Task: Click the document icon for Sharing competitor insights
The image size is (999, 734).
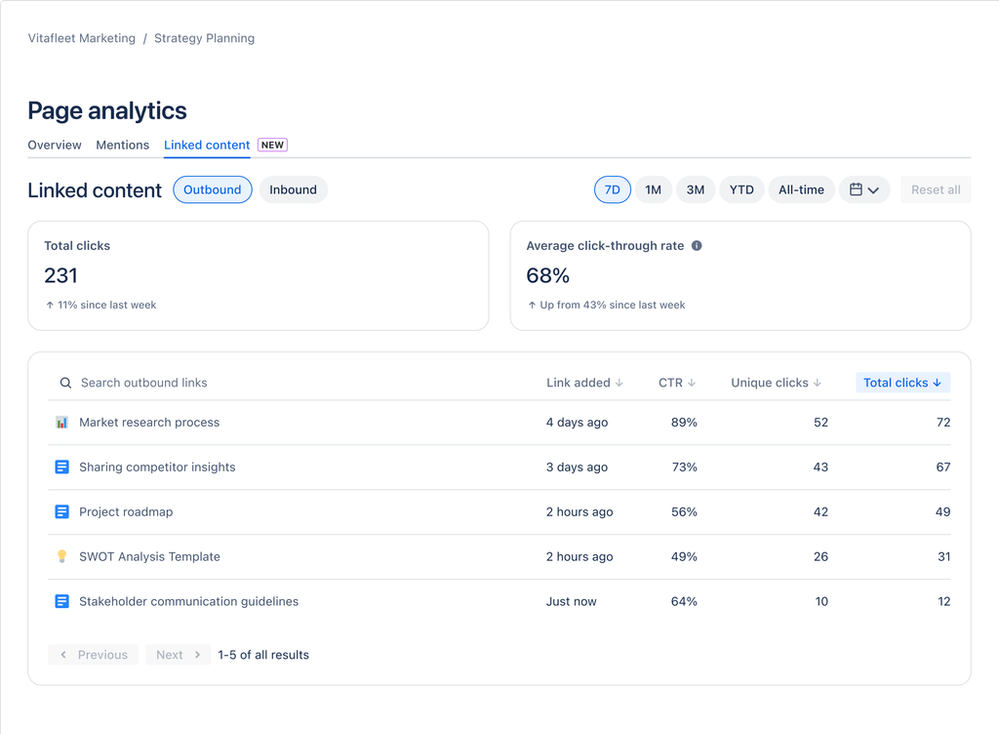Action: 62,467
